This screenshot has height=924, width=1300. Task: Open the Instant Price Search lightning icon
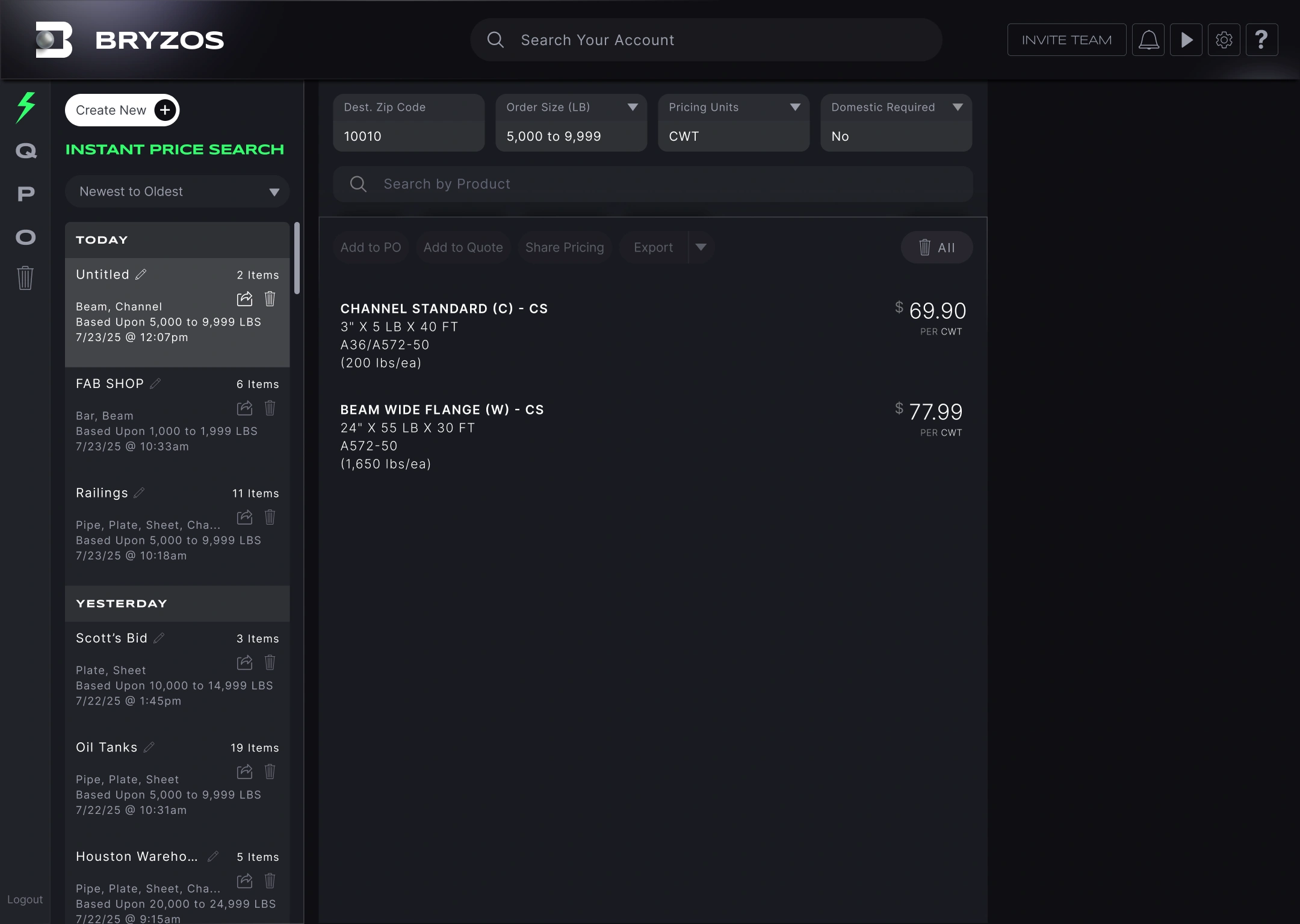(x=26, y=108)
